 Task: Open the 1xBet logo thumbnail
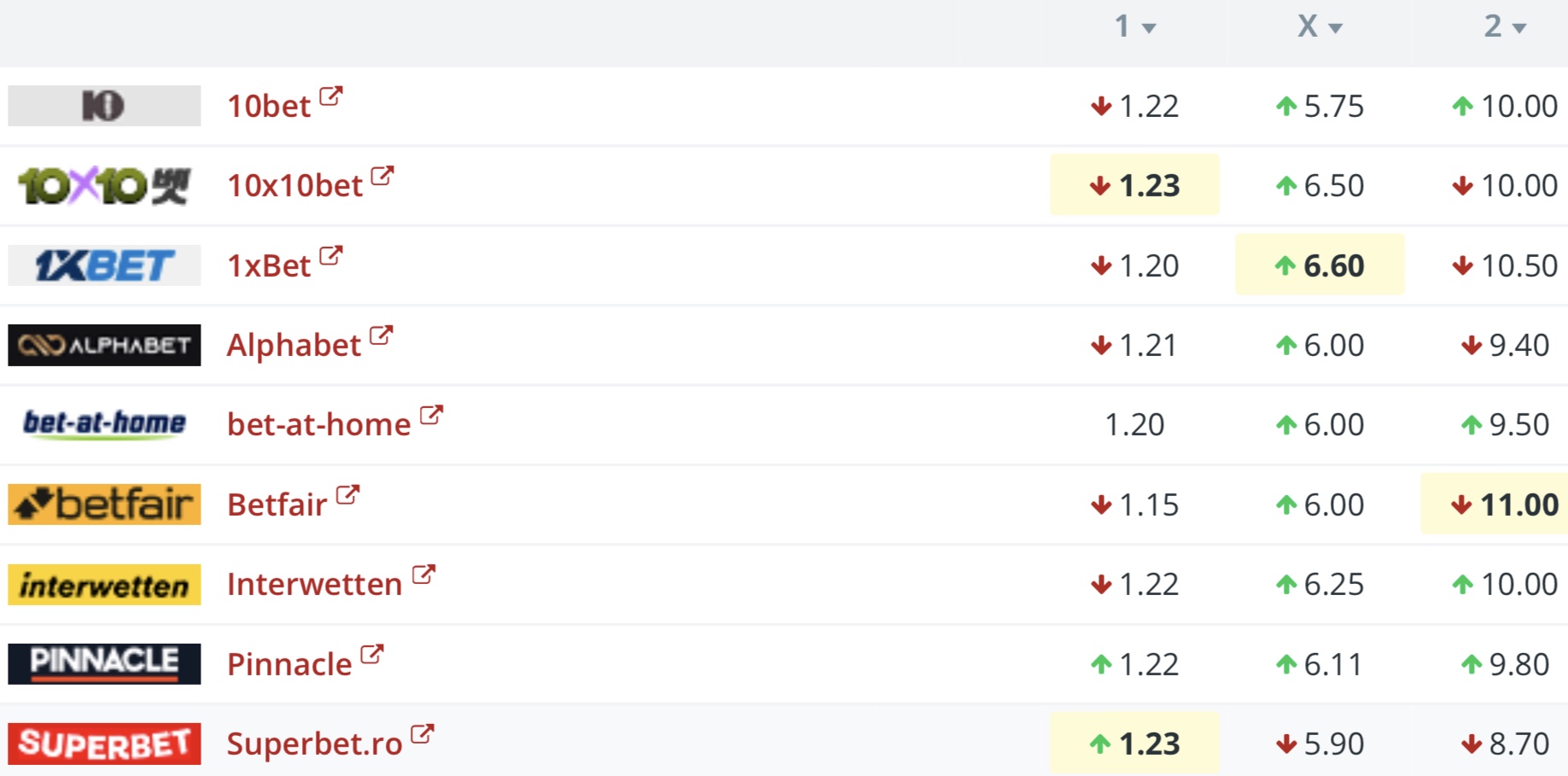pyautogui.click(x=104, y=265)
